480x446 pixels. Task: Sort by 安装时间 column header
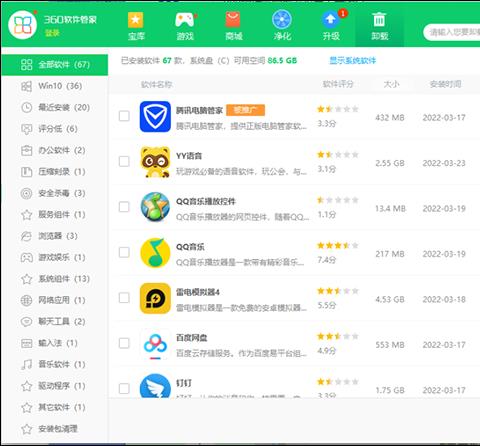pos(446,84)
